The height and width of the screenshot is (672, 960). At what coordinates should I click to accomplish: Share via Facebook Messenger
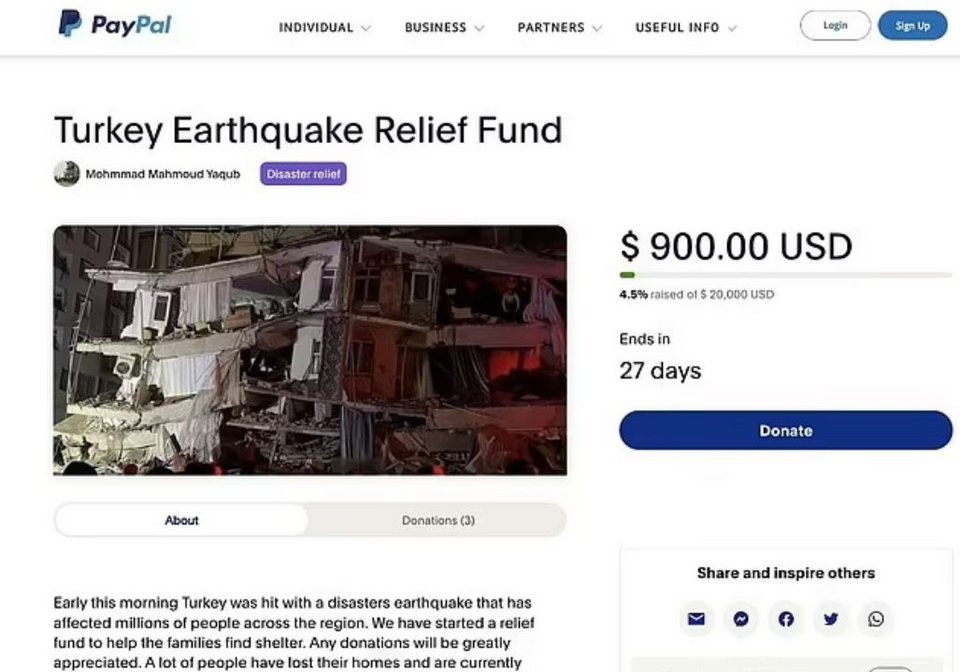(x=741, y=619)
